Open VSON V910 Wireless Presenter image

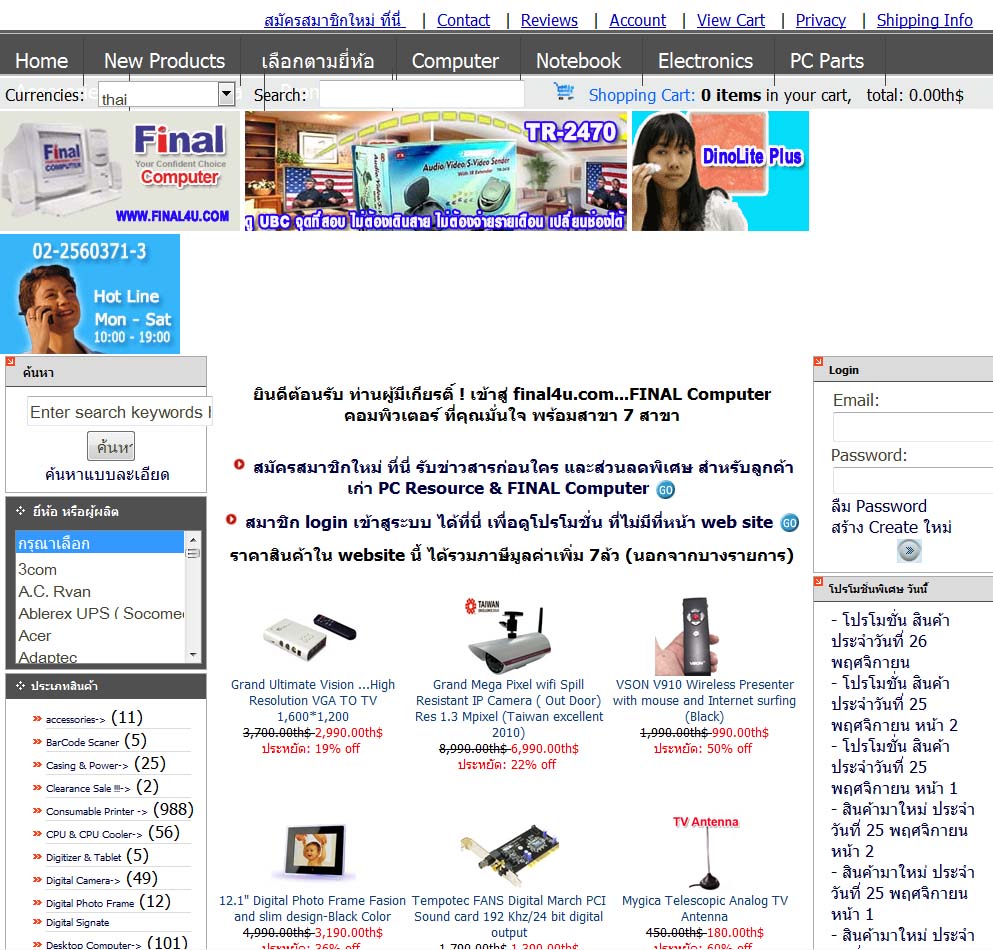[x=688, y=636]
